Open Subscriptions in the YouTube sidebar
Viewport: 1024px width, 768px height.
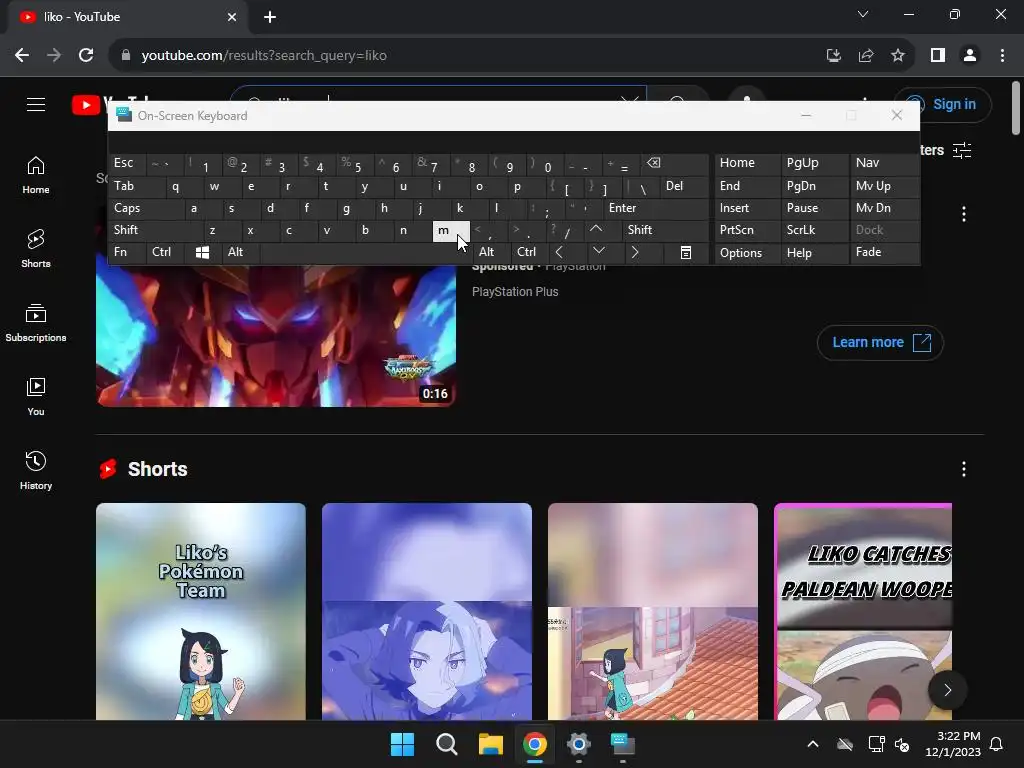click(36, 323)
